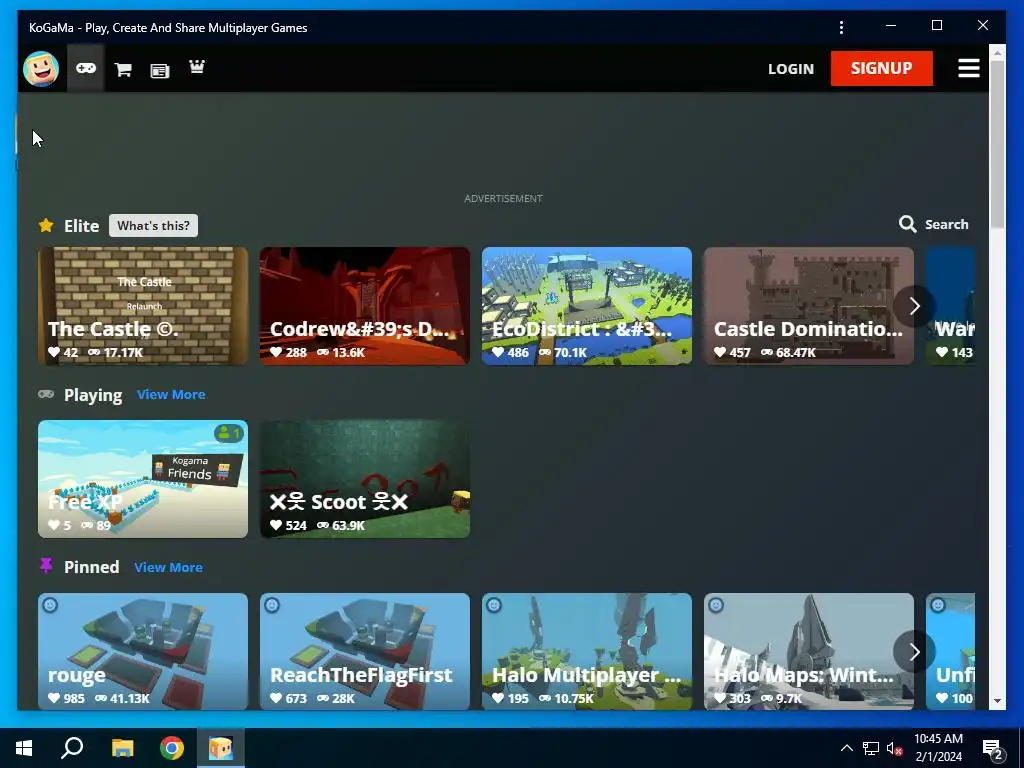Open the Windows Start menu

point(24,748)
